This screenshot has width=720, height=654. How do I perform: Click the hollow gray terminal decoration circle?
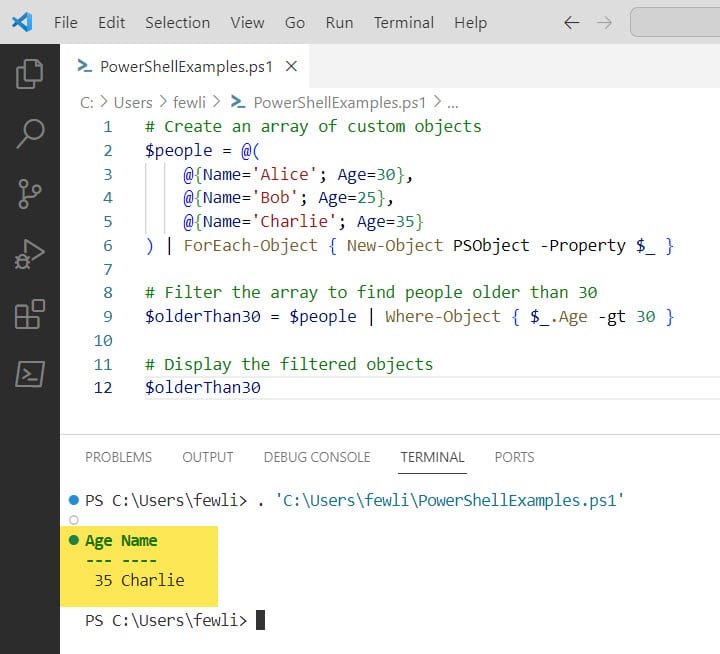tap(73, 520)
